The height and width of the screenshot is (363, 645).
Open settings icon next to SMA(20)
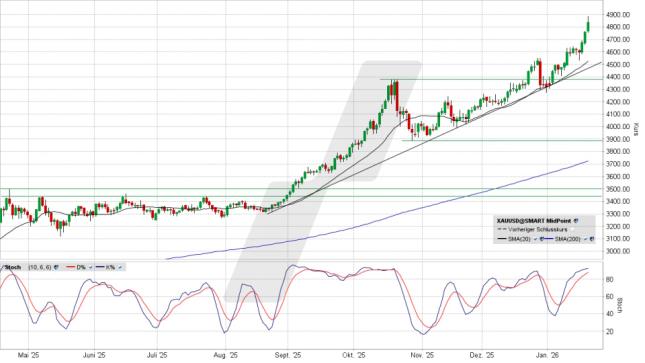[x=542, y=239]
